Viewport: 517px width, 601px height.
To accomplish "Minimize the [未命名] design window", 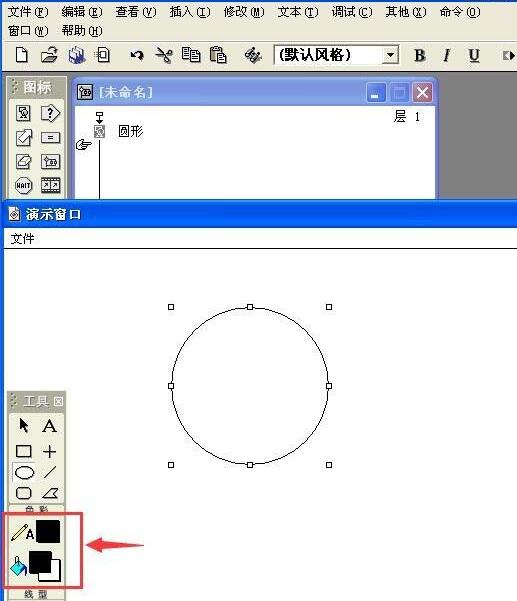I will (x=376, y=92).
